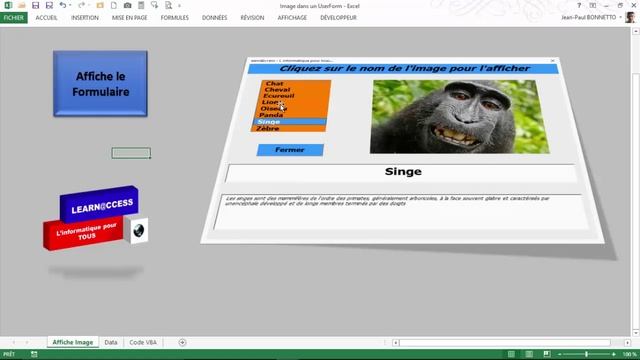Open the Jean-Paul BONNETTO account menu
640x360 pixels.
click(x=591, y=18)
